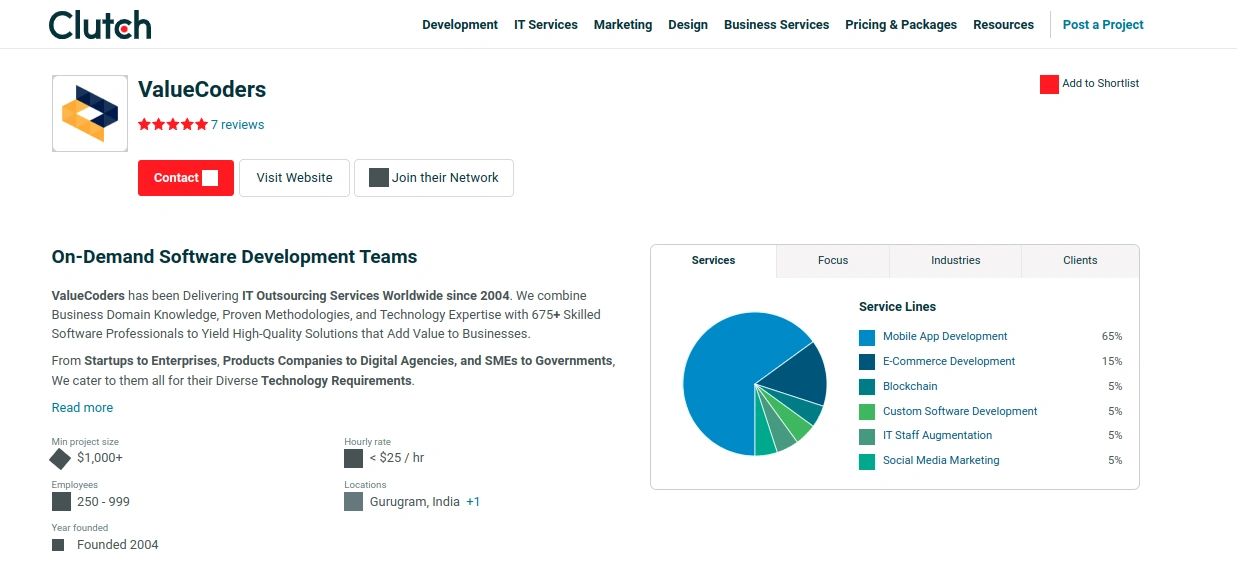Click the ValueCoders company logo
1237x584 pixels.
[x=90, y=113]
